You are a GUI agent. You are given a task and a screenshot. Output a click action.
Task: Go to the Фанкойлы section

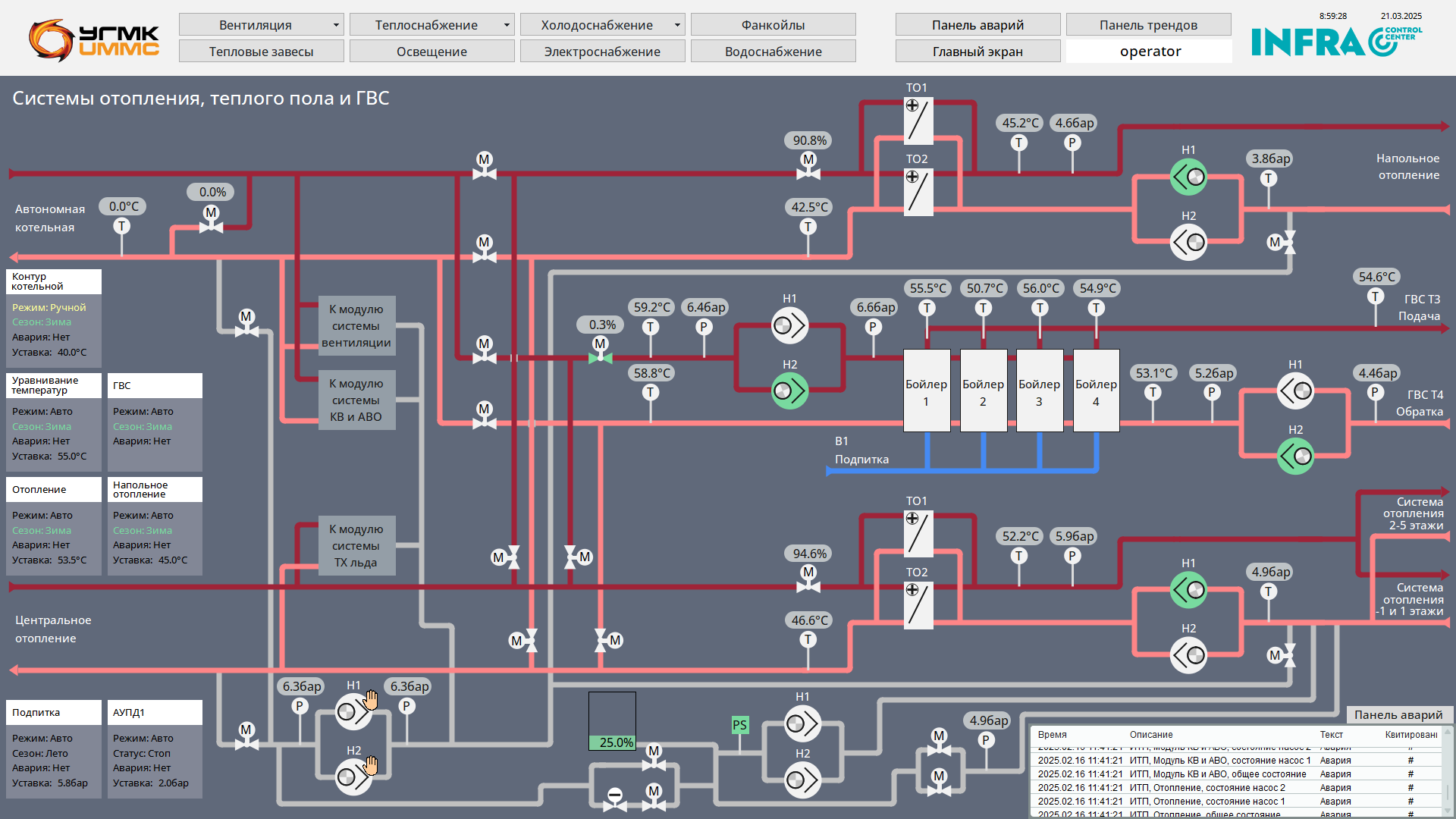(773, 25)
